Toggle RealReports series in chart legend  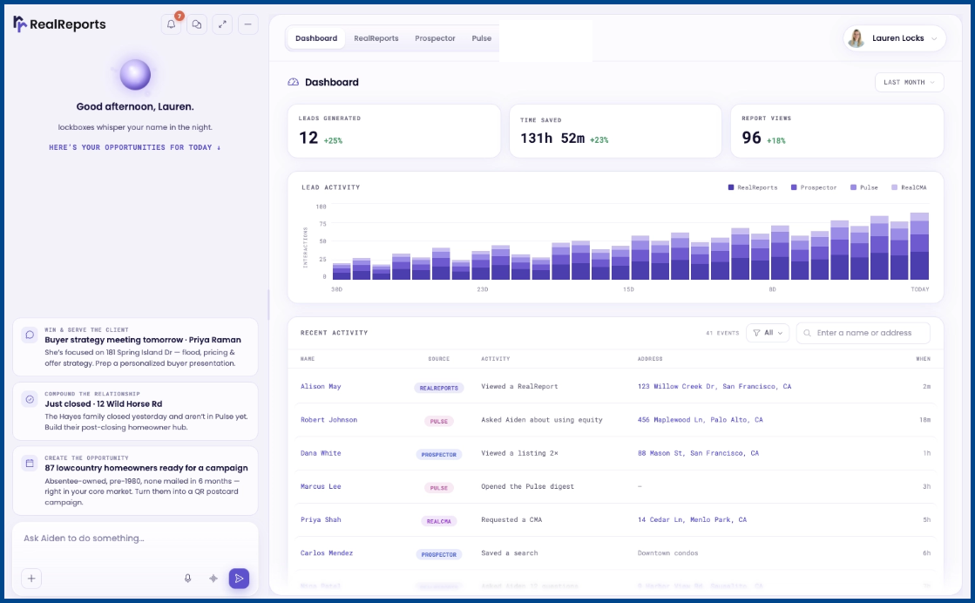coord(752,187)
